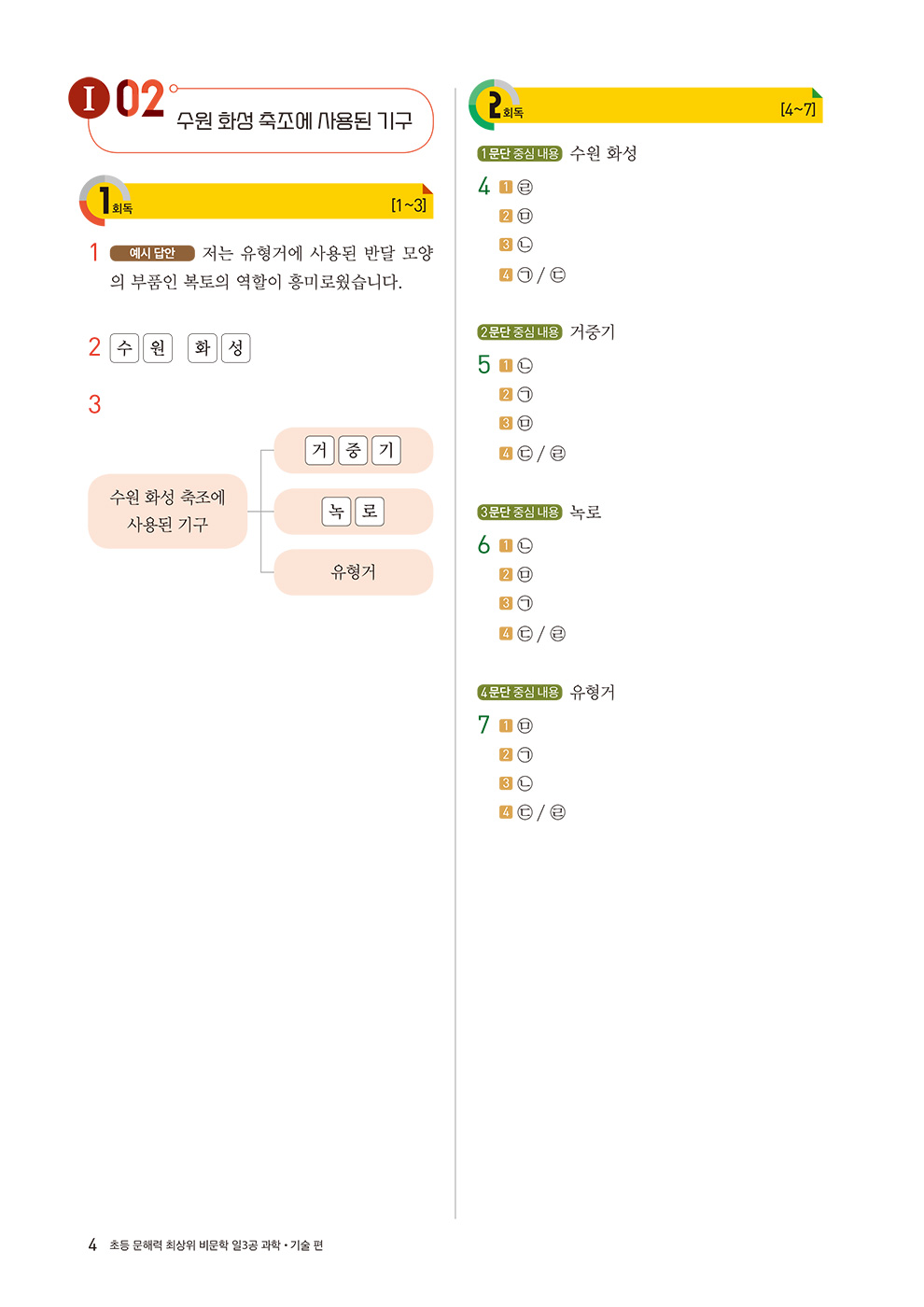Click the [4~7] range label
Viewport: 924px width, 1307px height.
click(x=798, y=109)
